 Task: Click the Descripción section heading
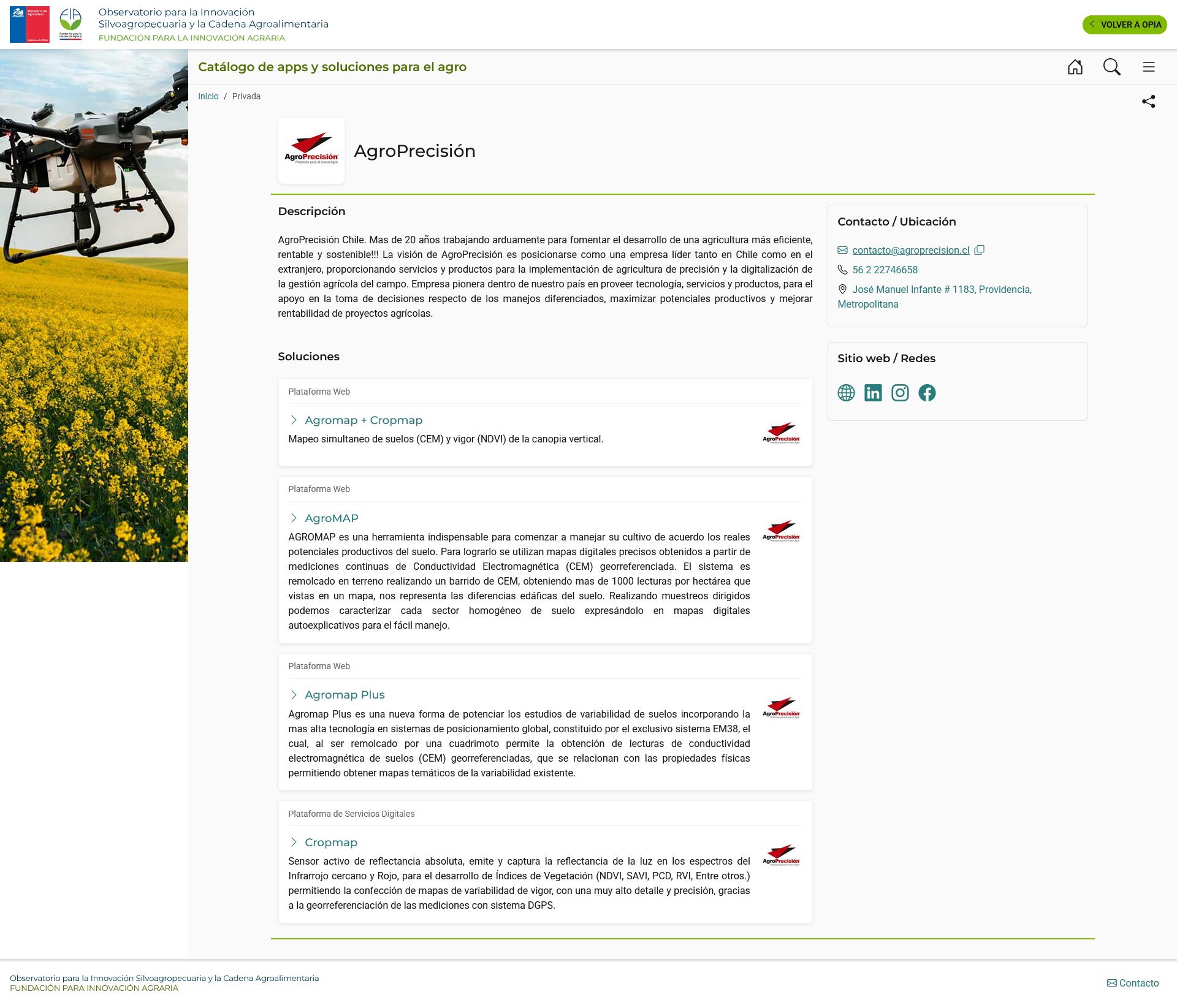pyautogui.click(x=311, y=211)
